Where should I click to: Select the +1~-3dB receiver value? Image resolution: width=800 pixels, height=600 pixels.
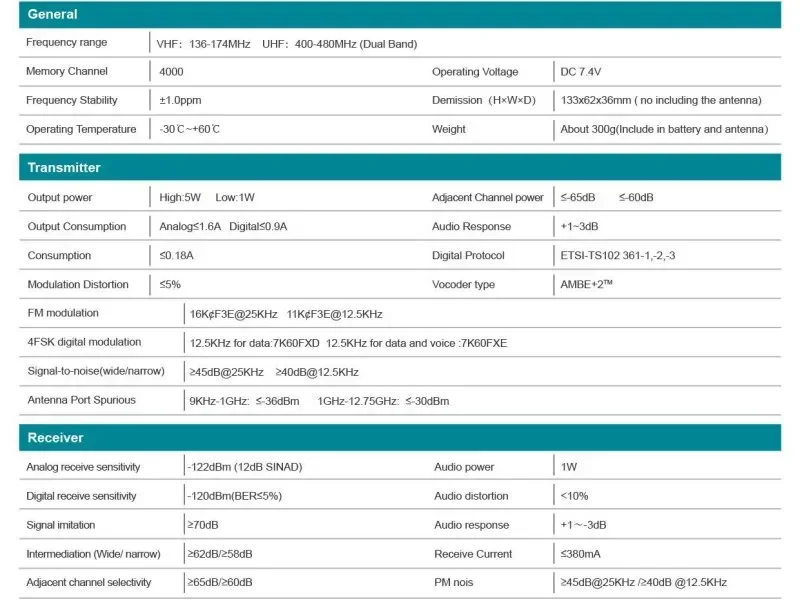tap(583, 526)
